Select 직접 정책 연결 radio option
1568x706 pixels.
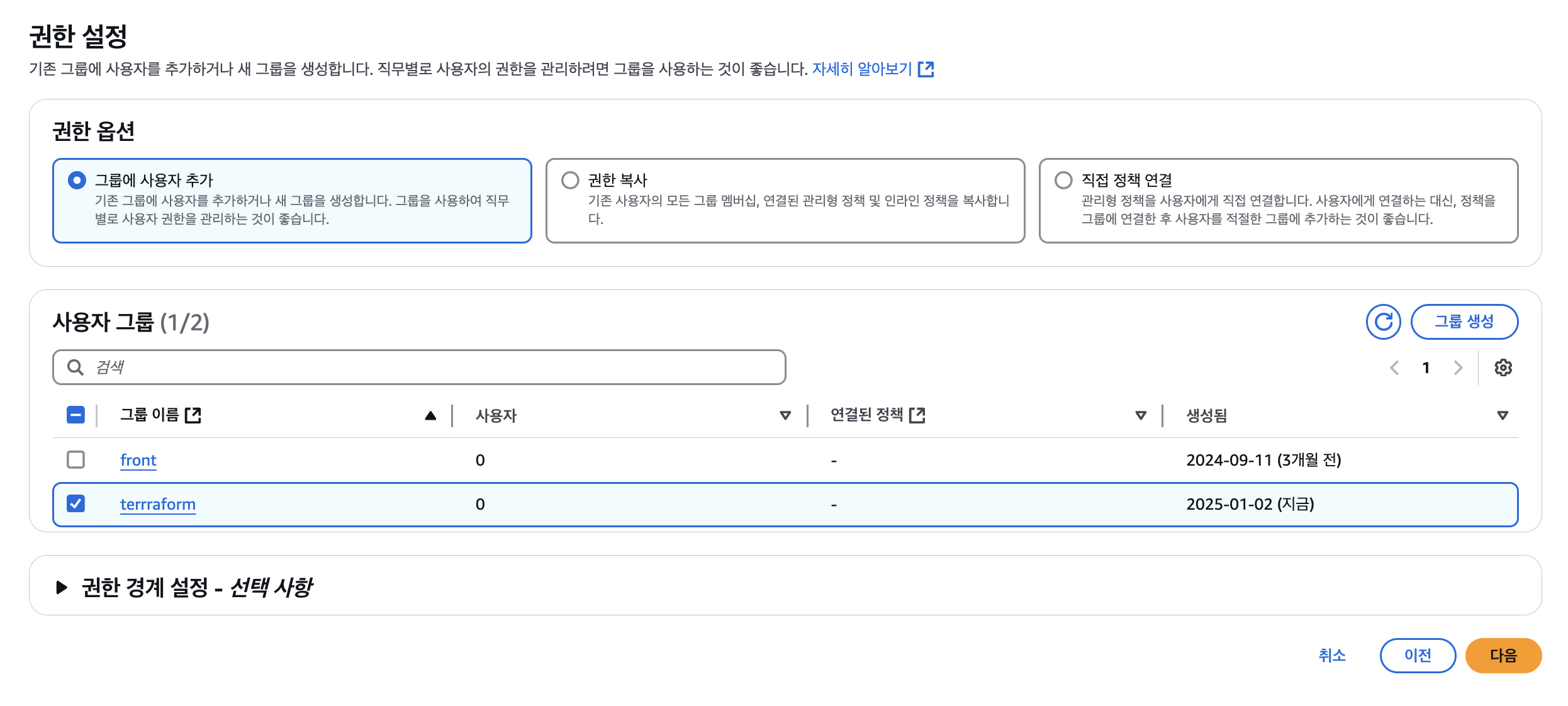(x=1063, y=181)
